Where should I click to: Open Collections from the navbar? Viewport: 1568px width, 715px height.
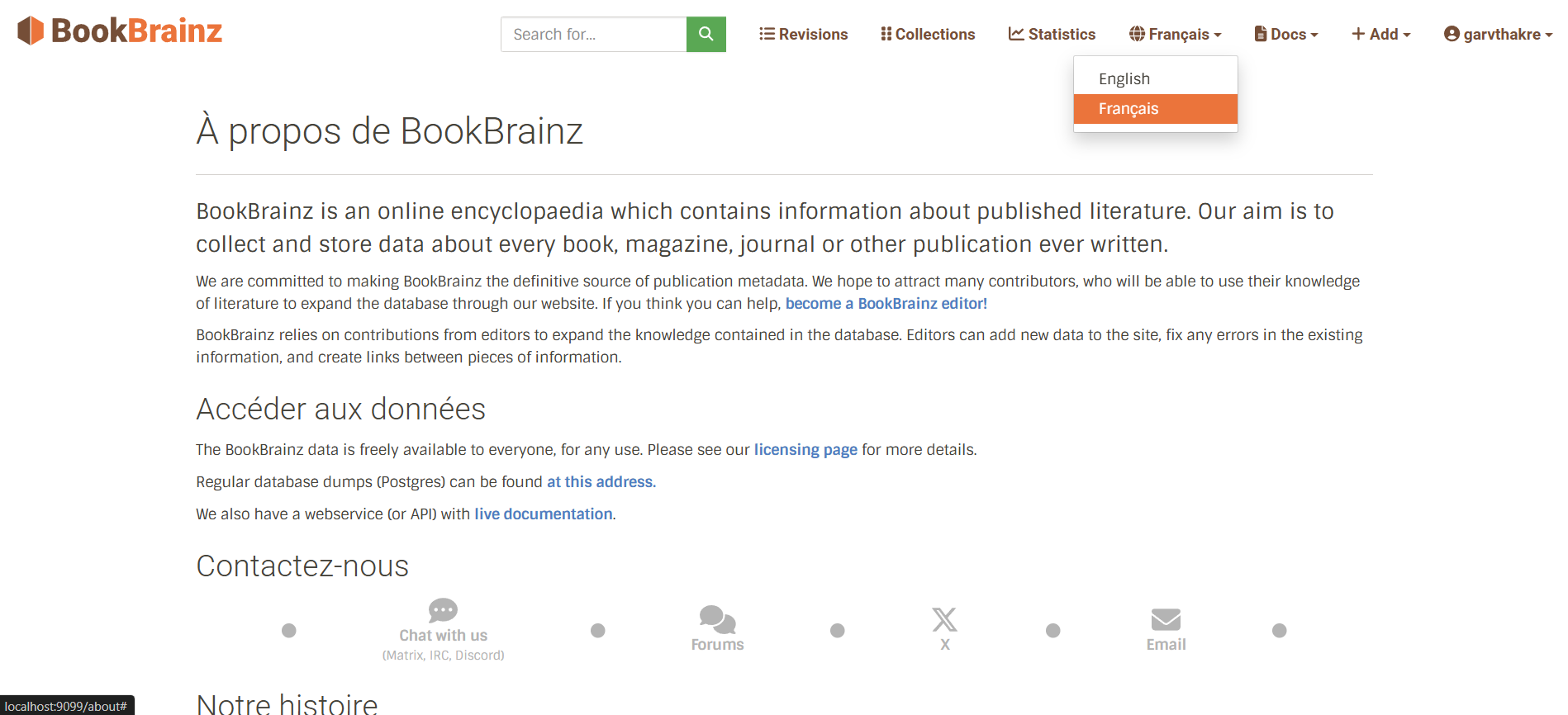pyautogui.click(x=928, y=34)
